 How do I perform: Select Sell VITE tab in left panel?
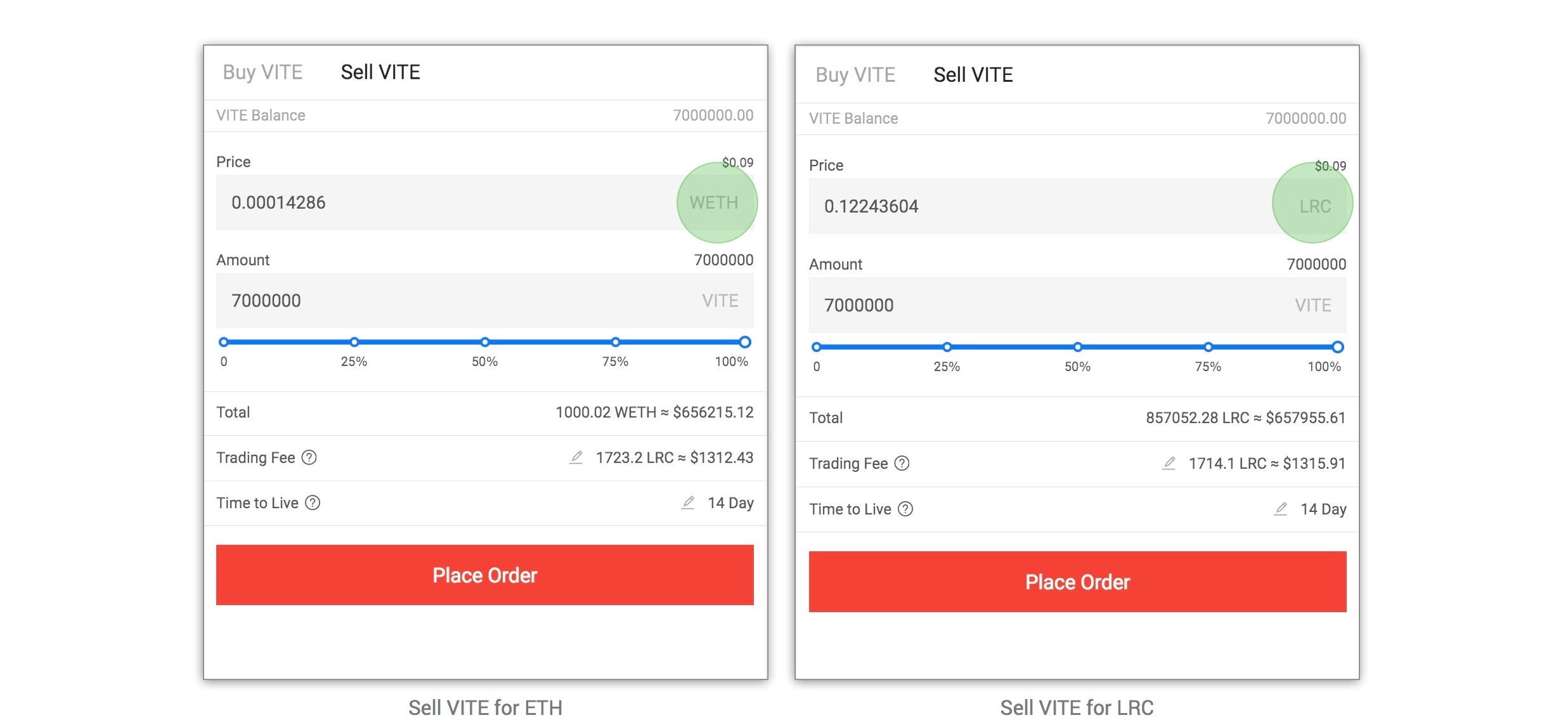(x=380, y=72)
